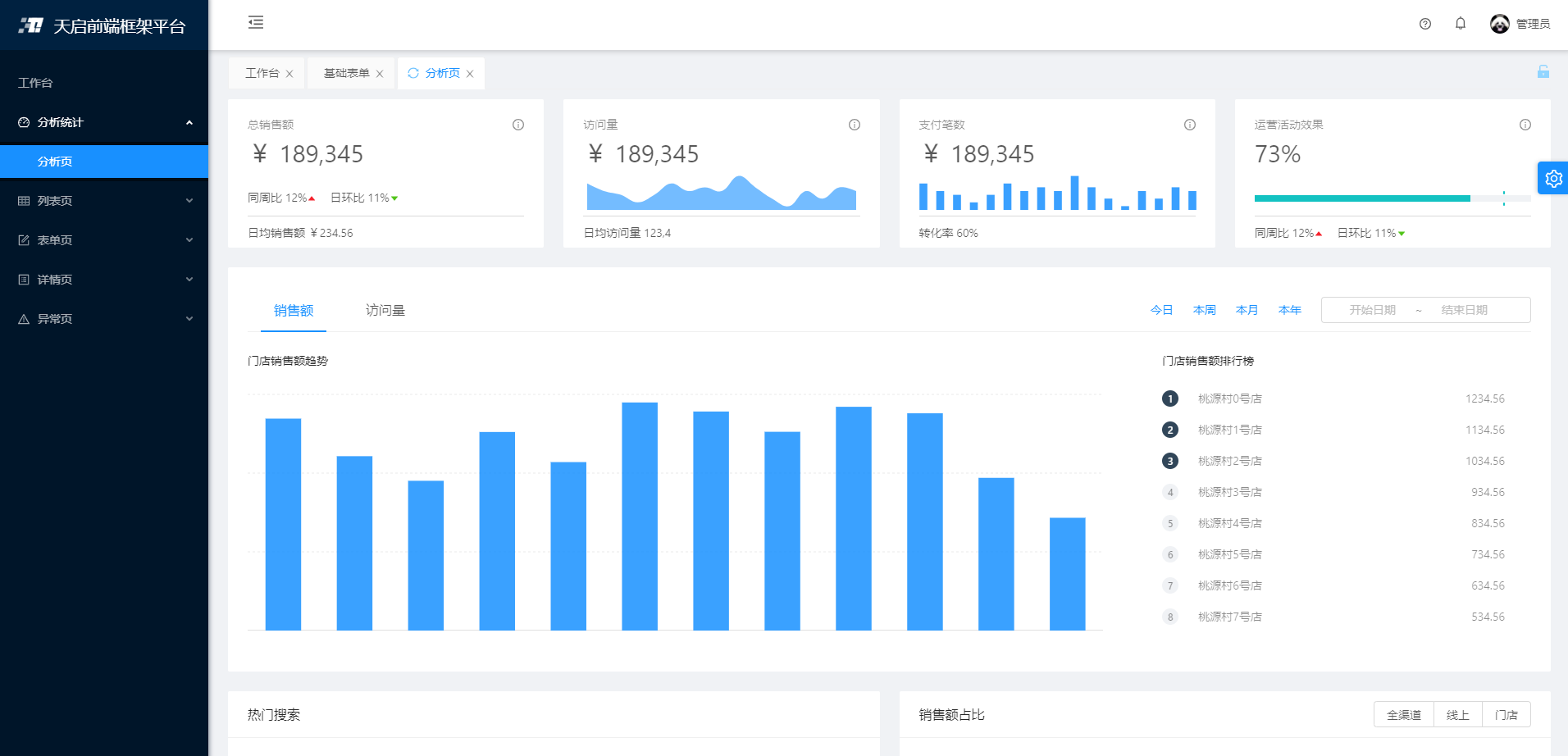This screenshot has width=1568, height=756.
Task: Click the 73% teal progress bar
Action: click(1362, 198)
